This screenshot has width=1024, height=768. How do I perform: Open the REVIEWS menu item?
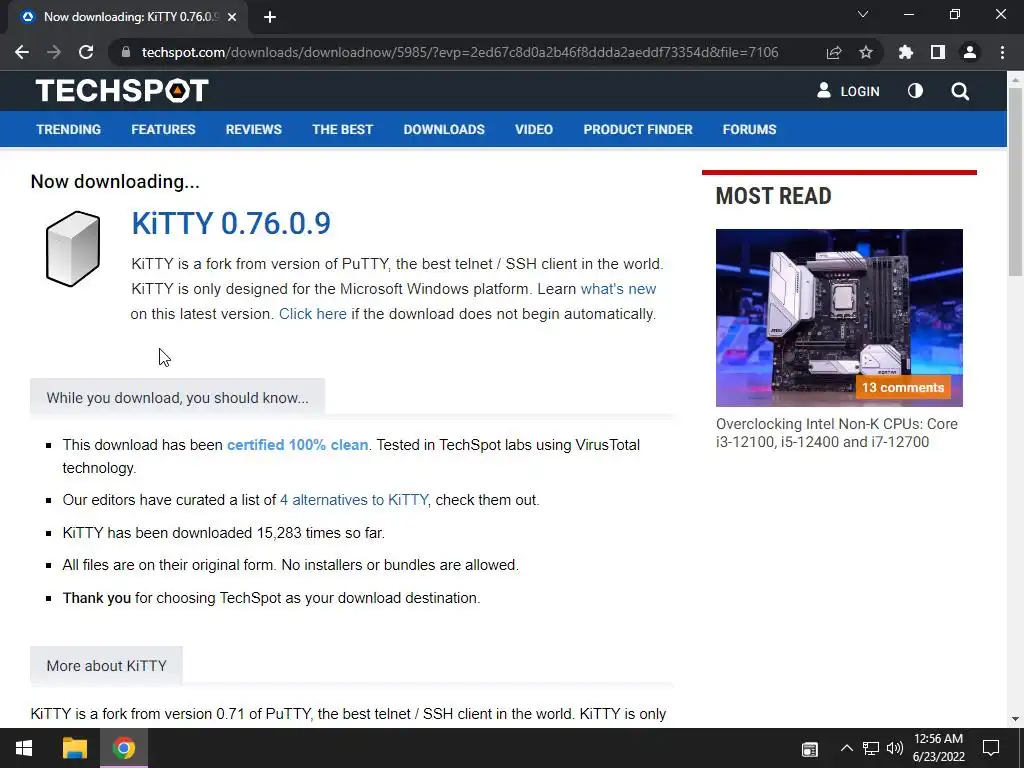(253, 129)
